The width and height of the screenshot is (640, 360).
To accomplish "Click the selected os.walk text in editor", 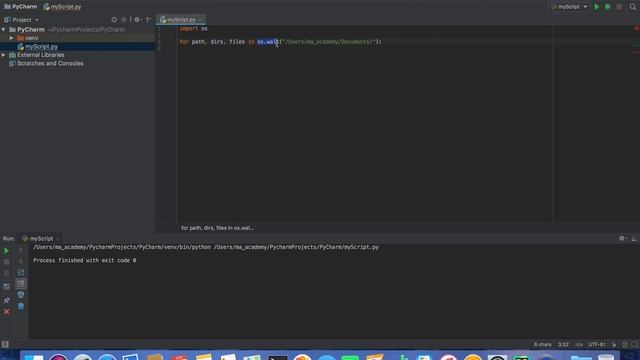I will 267,42.
